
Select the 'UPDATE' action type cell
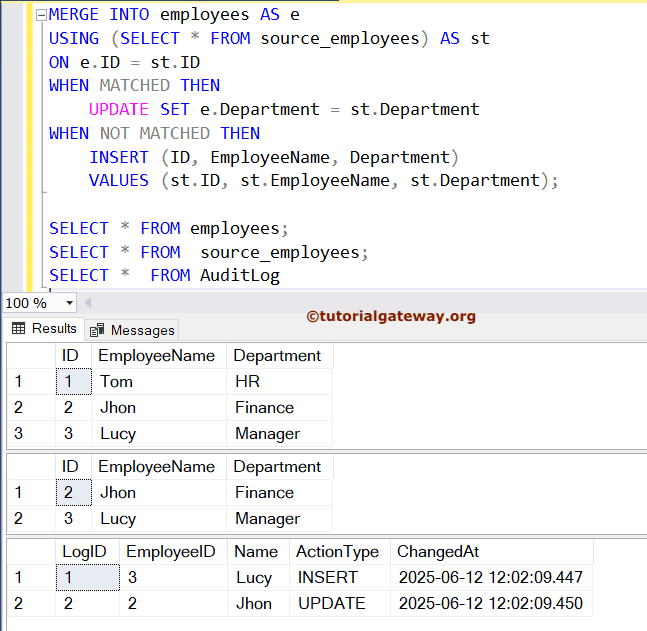(x=340, y=603)
